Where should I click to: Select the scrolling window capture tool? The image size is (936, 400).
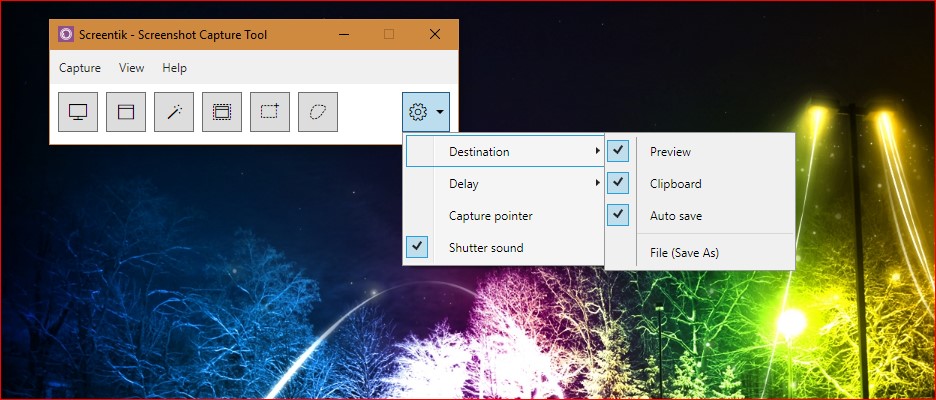click(222, 112)
